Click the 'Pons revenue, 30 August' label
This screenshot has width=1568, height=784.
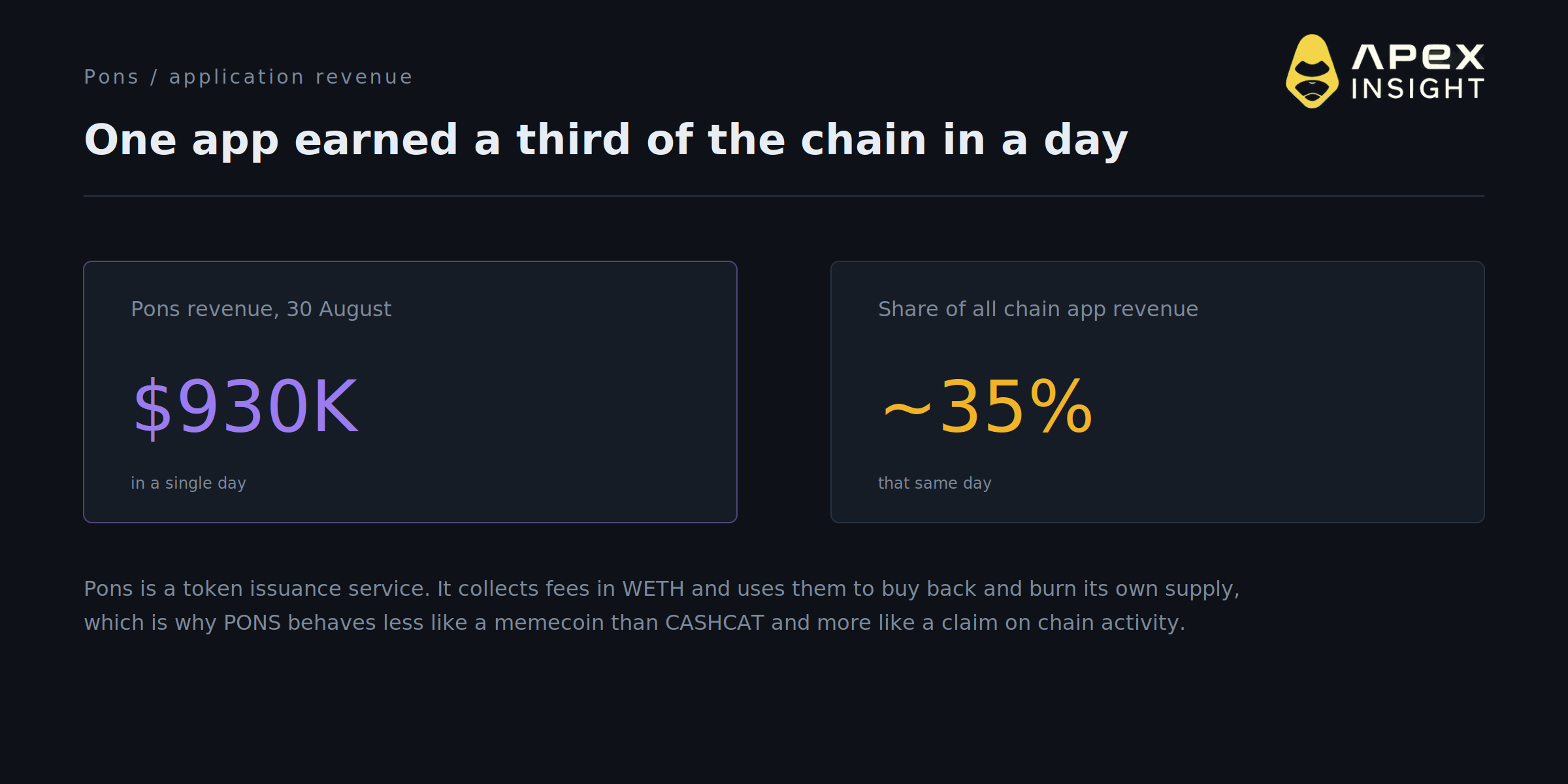pyautogui.click(x=261, y=309)
